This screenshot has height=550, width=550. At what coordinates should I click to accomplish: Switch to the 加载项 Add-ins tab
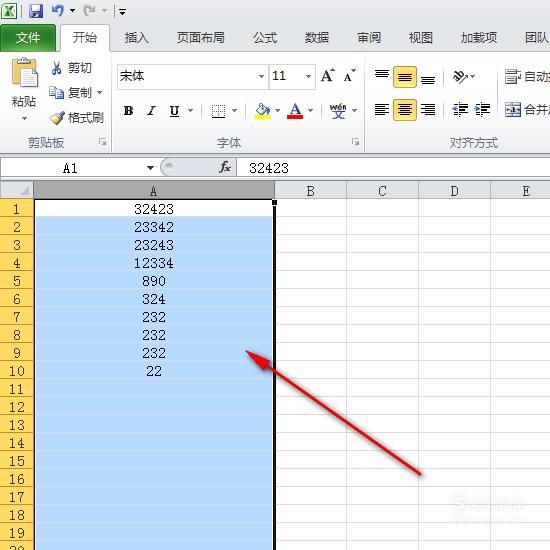tap(479, 38)
